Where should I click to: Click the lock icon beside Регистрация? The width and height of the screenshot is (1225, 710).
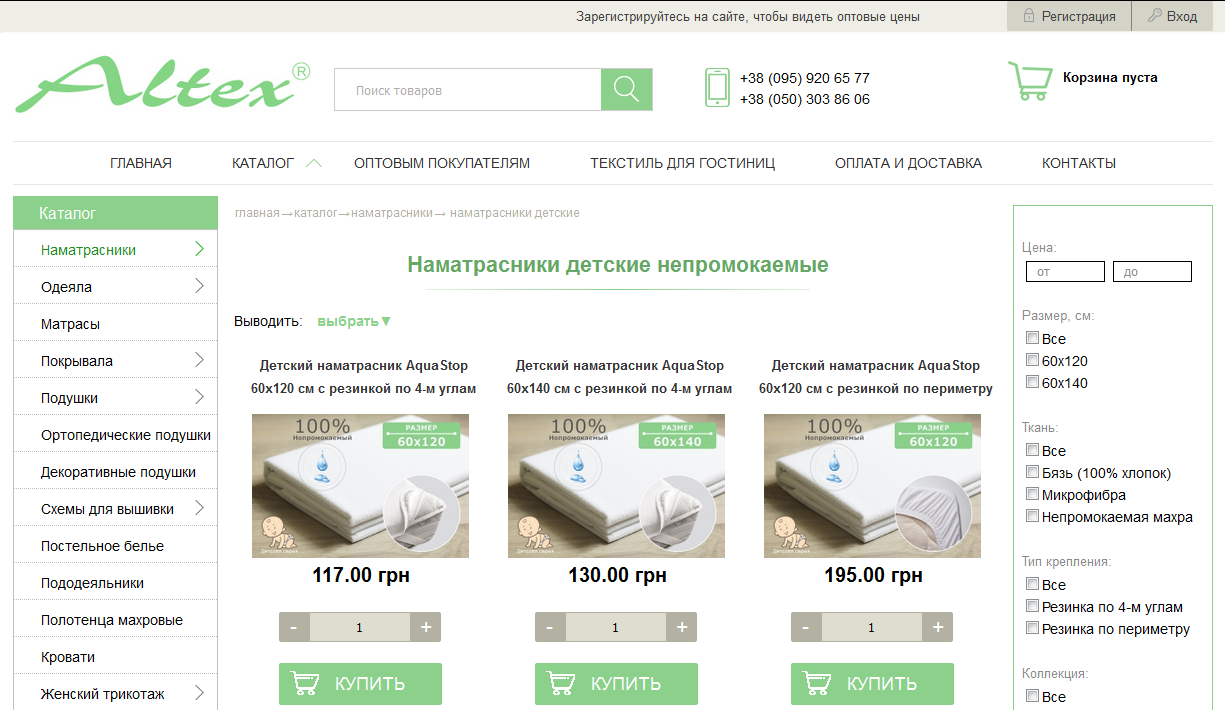pos(1028,15)
